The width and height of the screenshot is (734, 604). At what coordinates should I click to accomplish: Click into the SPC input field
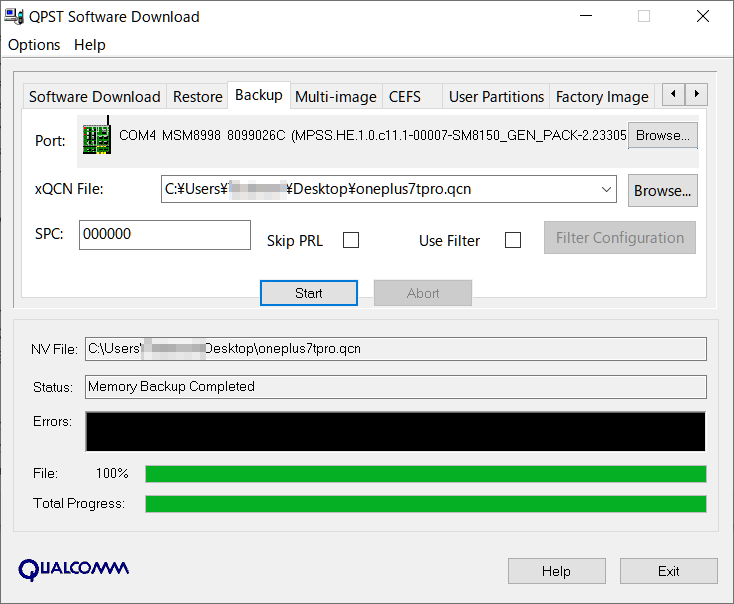[165, 235]
